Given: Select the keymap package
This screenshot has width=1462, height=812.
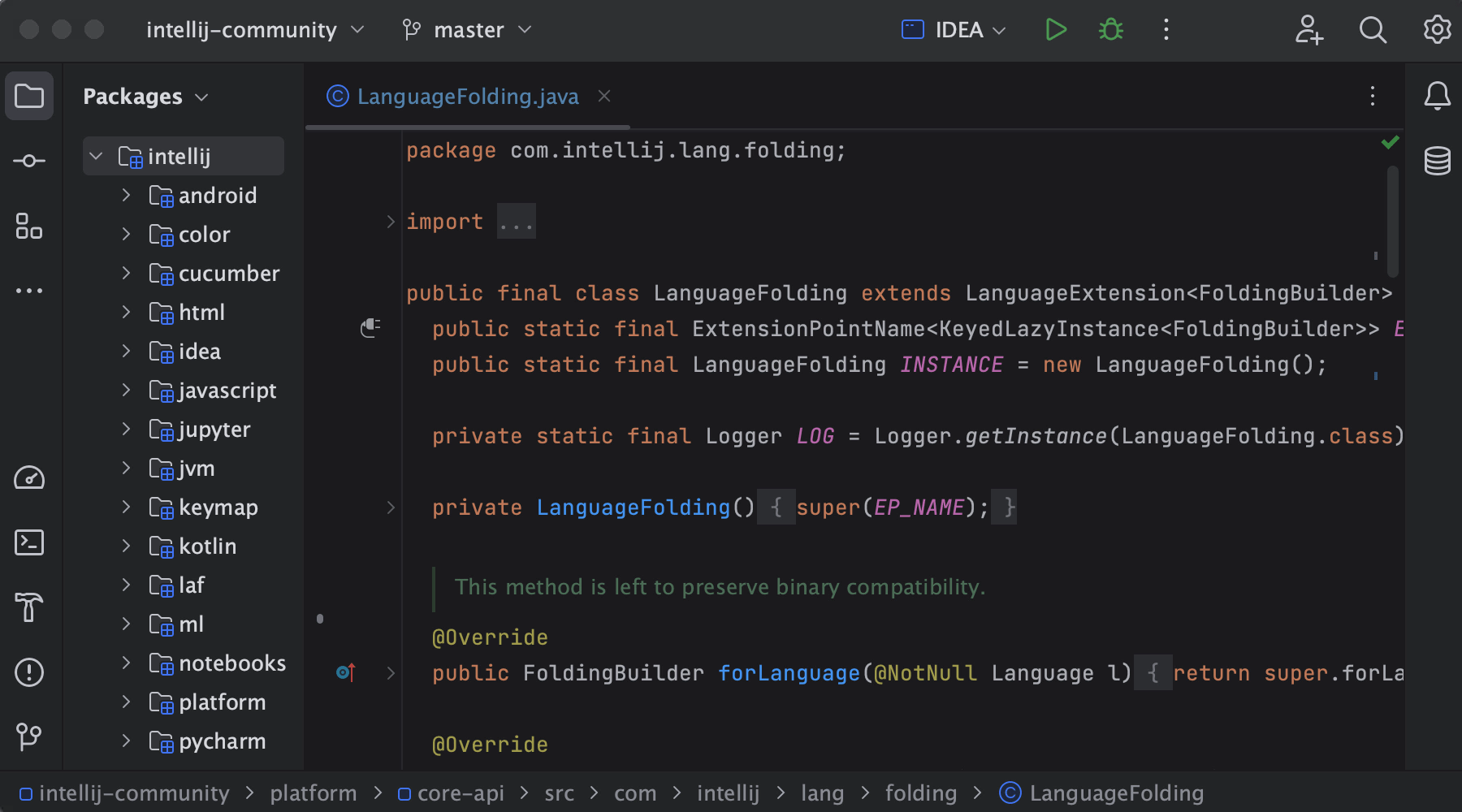Looking at the screenshot, I should point(218,507).
